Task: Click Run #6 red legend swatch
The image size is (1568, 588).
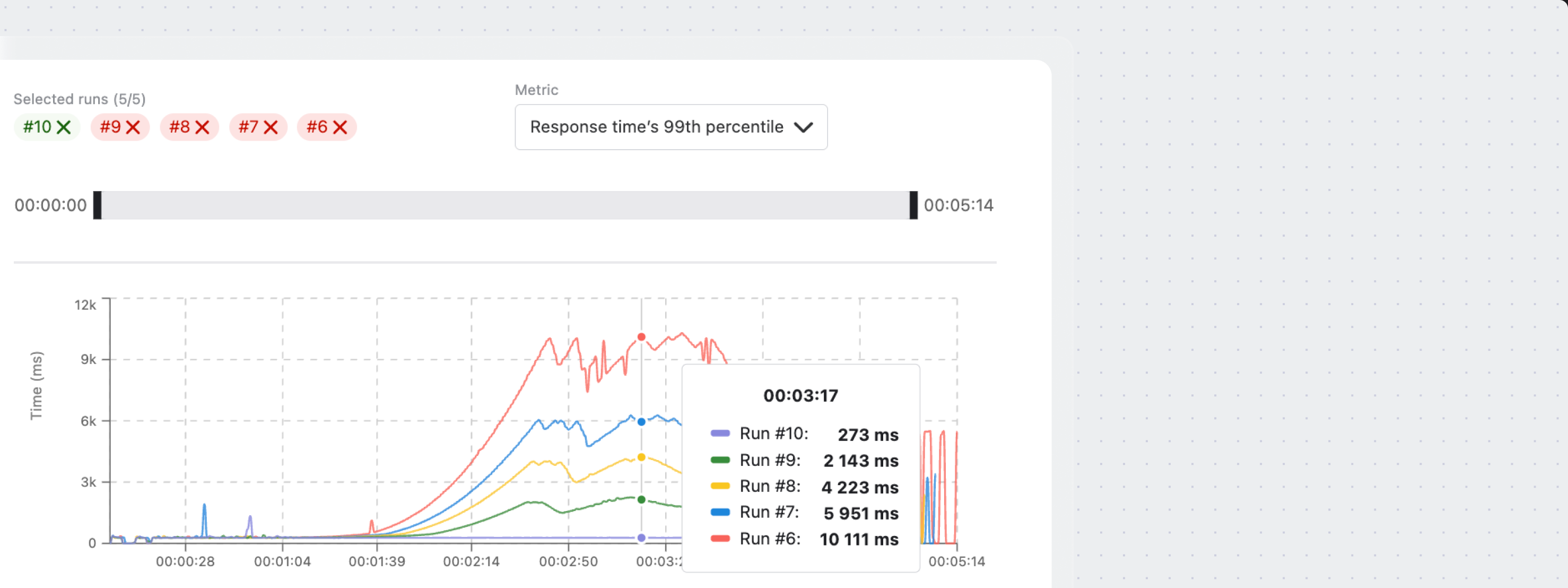Action: pyautogui.click(x=720, y=539)
